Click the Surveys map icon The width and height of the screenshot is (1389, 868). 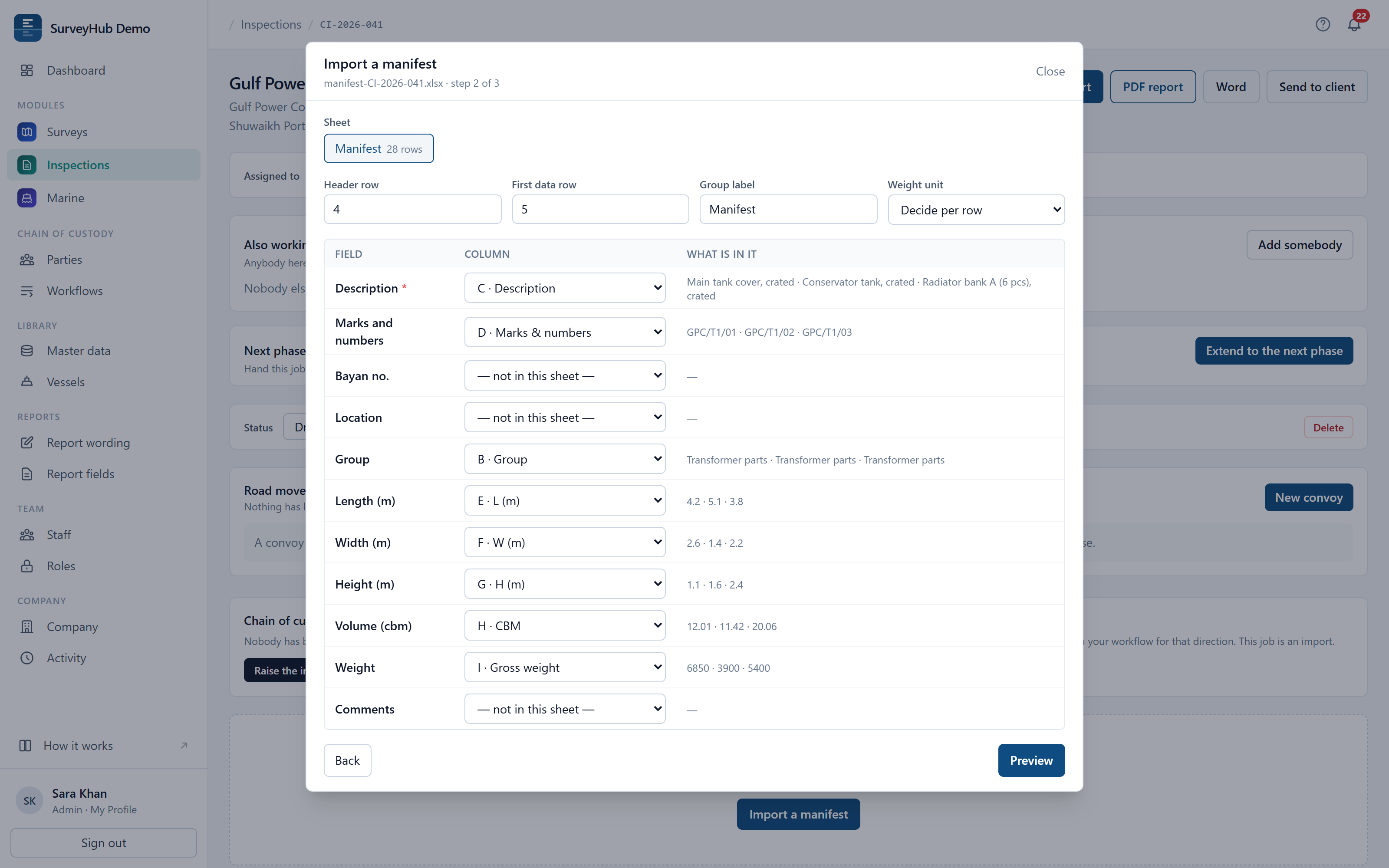click(x=27, y=132)
